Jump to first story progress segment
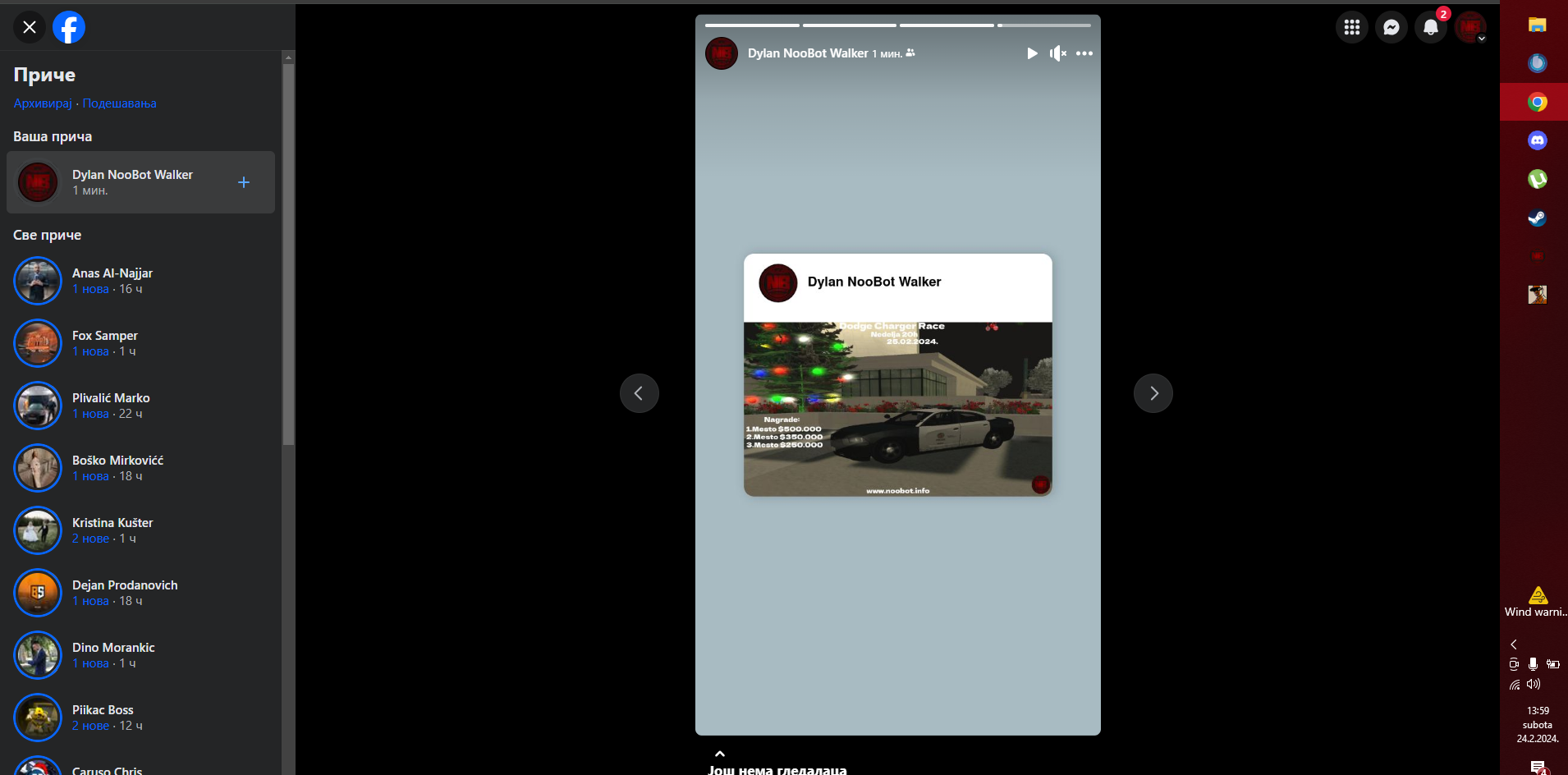Image resolution: width=1568 pixels, height=775 pixels. tap(752, 25)
